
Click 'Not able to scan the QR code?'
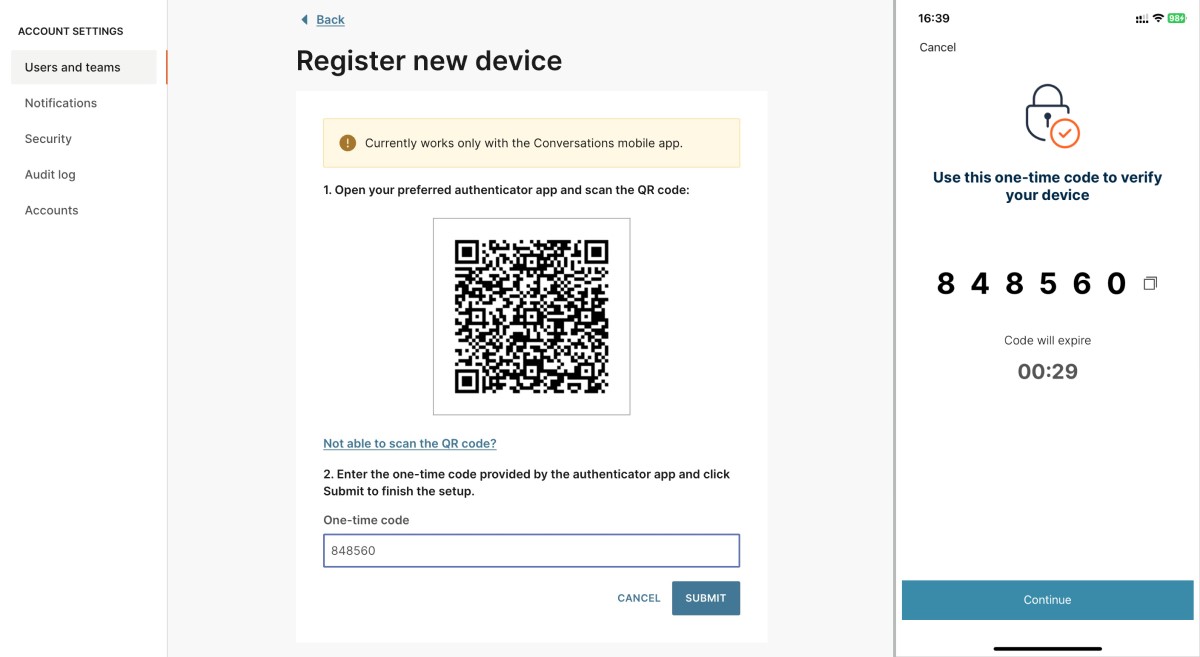410,443
